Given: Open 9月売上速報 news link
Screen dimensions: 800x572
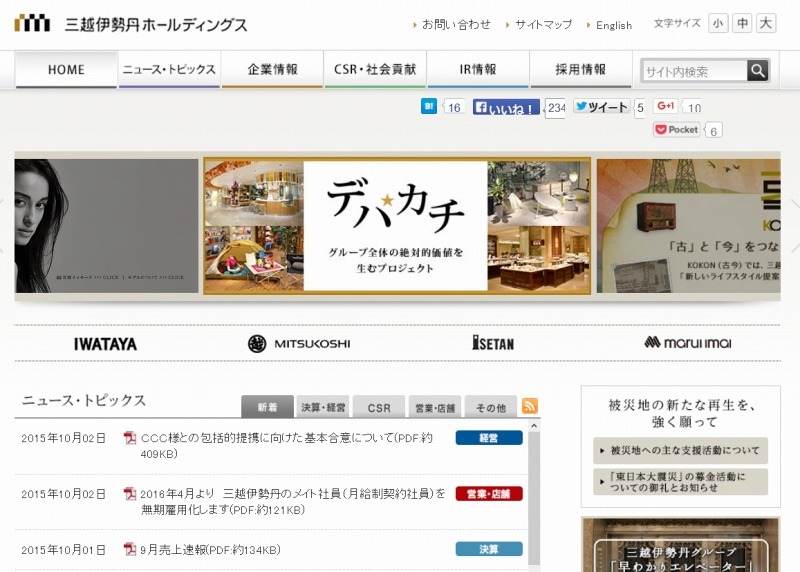Looking at the screenshot, I should pyautogui.click(x=211, y=550).
